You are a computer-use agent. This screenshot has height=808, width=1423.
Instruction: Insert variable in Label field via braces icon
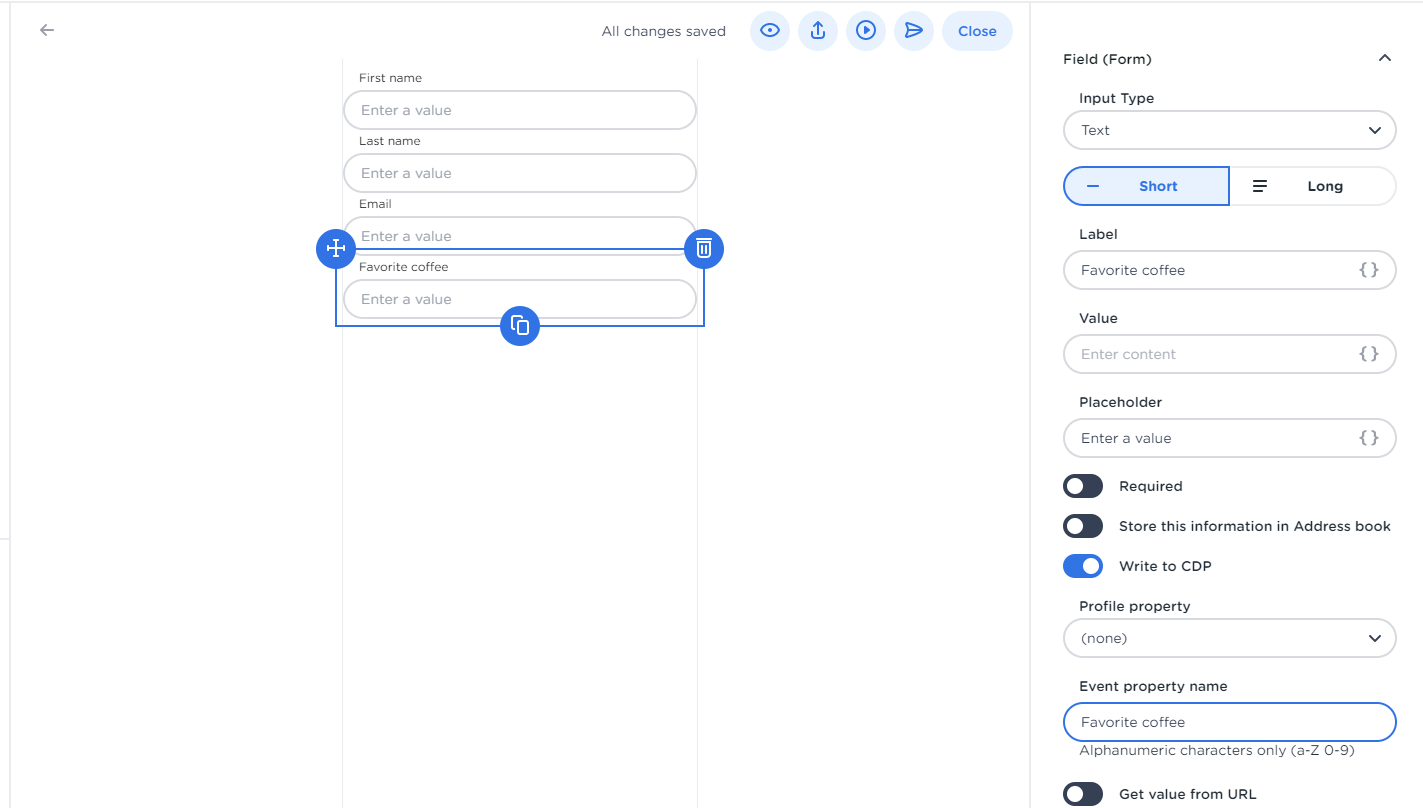coord(1368,270)
